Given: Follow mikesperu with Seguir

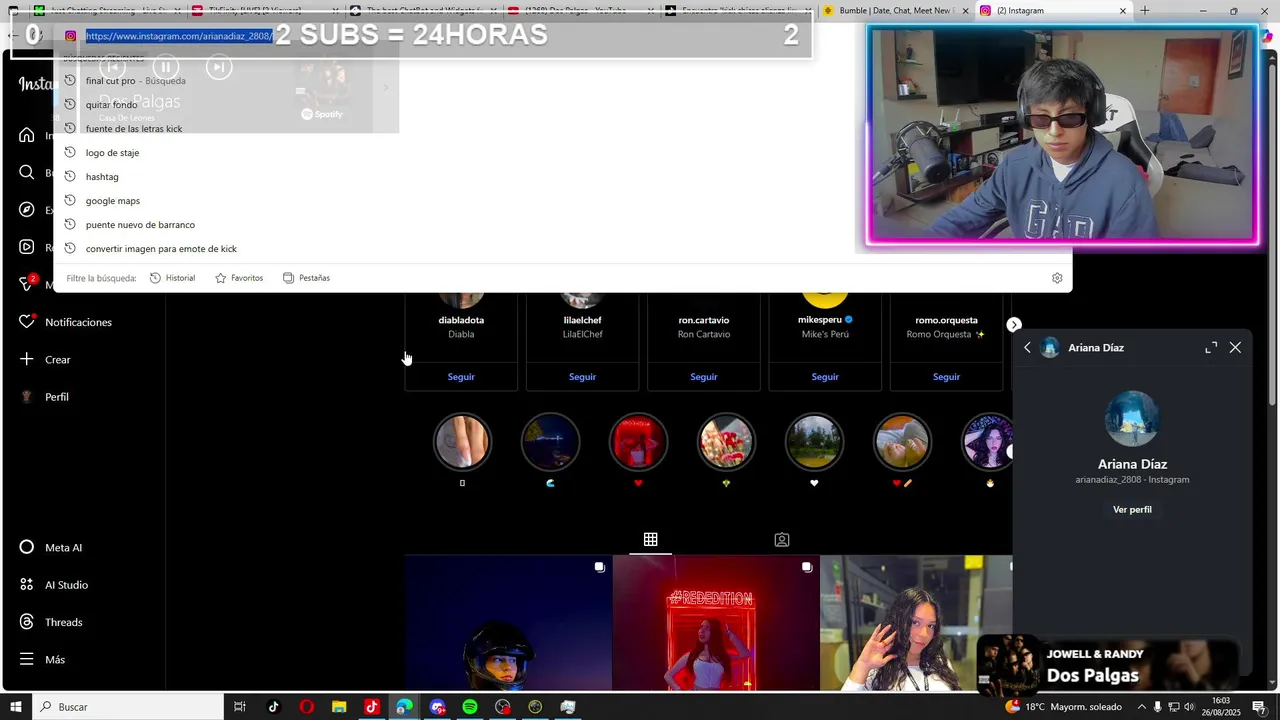Looking at the screenshot, I should (x=825, y=377).
